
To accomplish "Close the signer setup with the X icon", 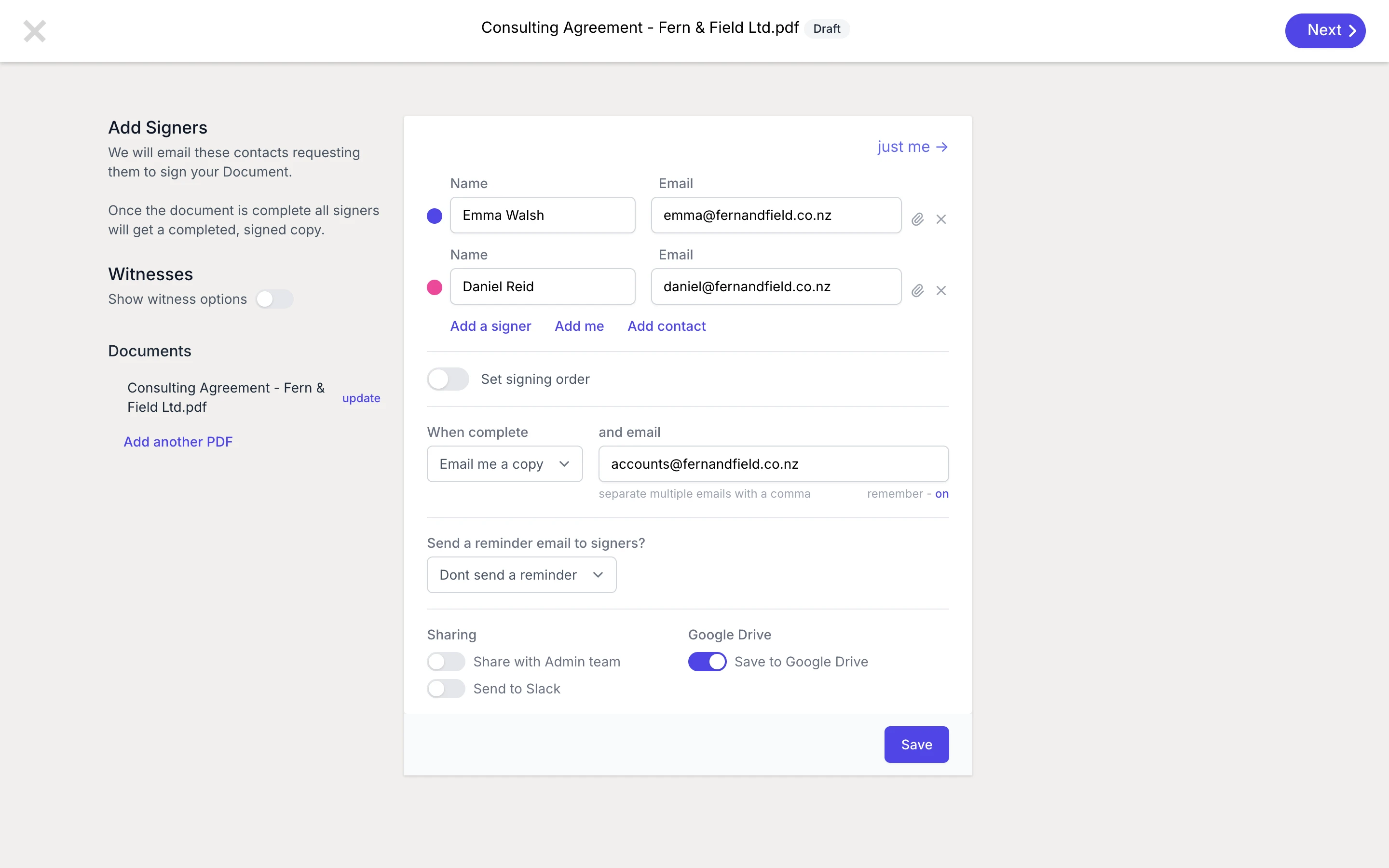I will coord(34,31).
